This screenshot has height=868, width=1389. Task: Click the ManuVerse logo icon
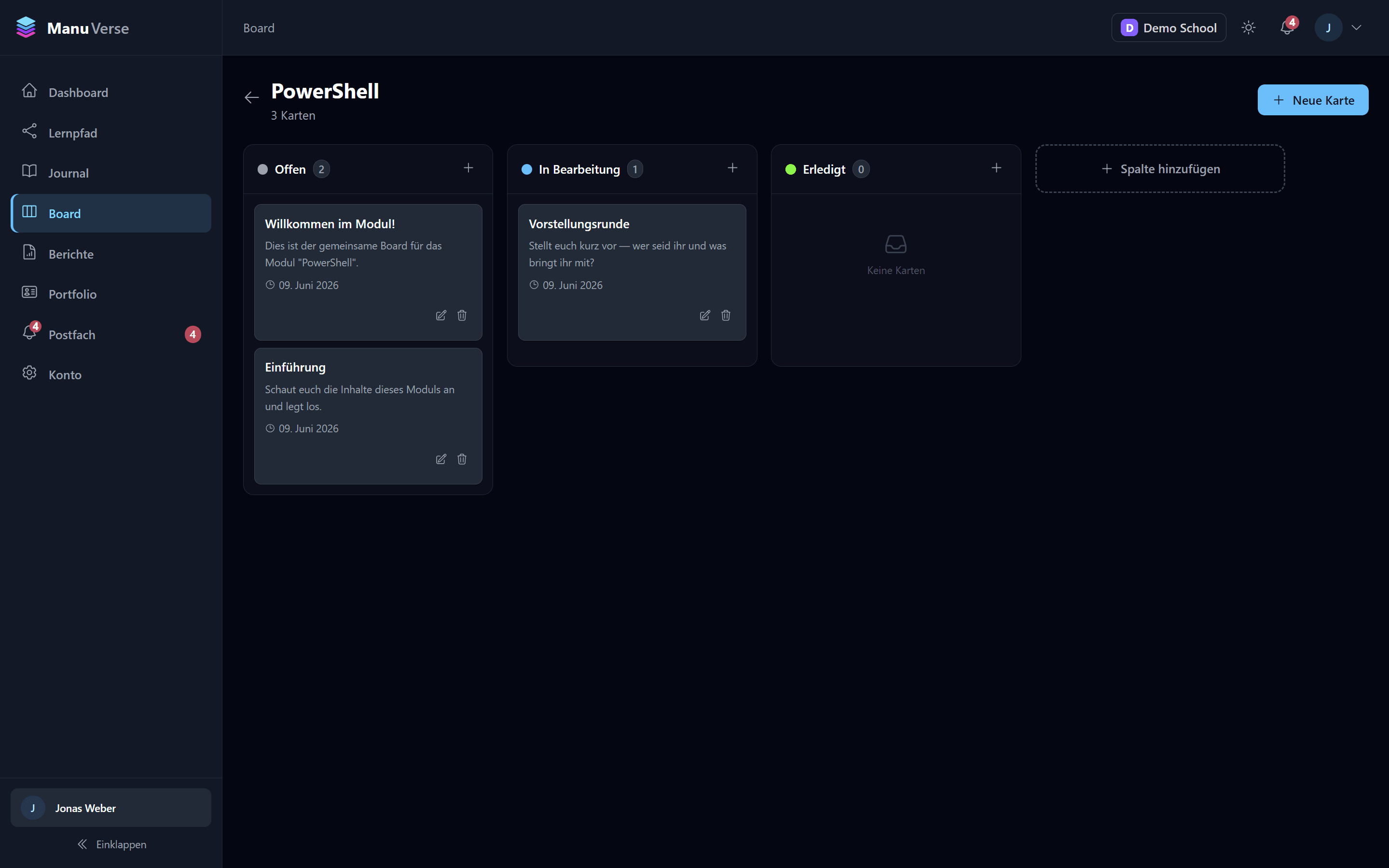(26, 28)
